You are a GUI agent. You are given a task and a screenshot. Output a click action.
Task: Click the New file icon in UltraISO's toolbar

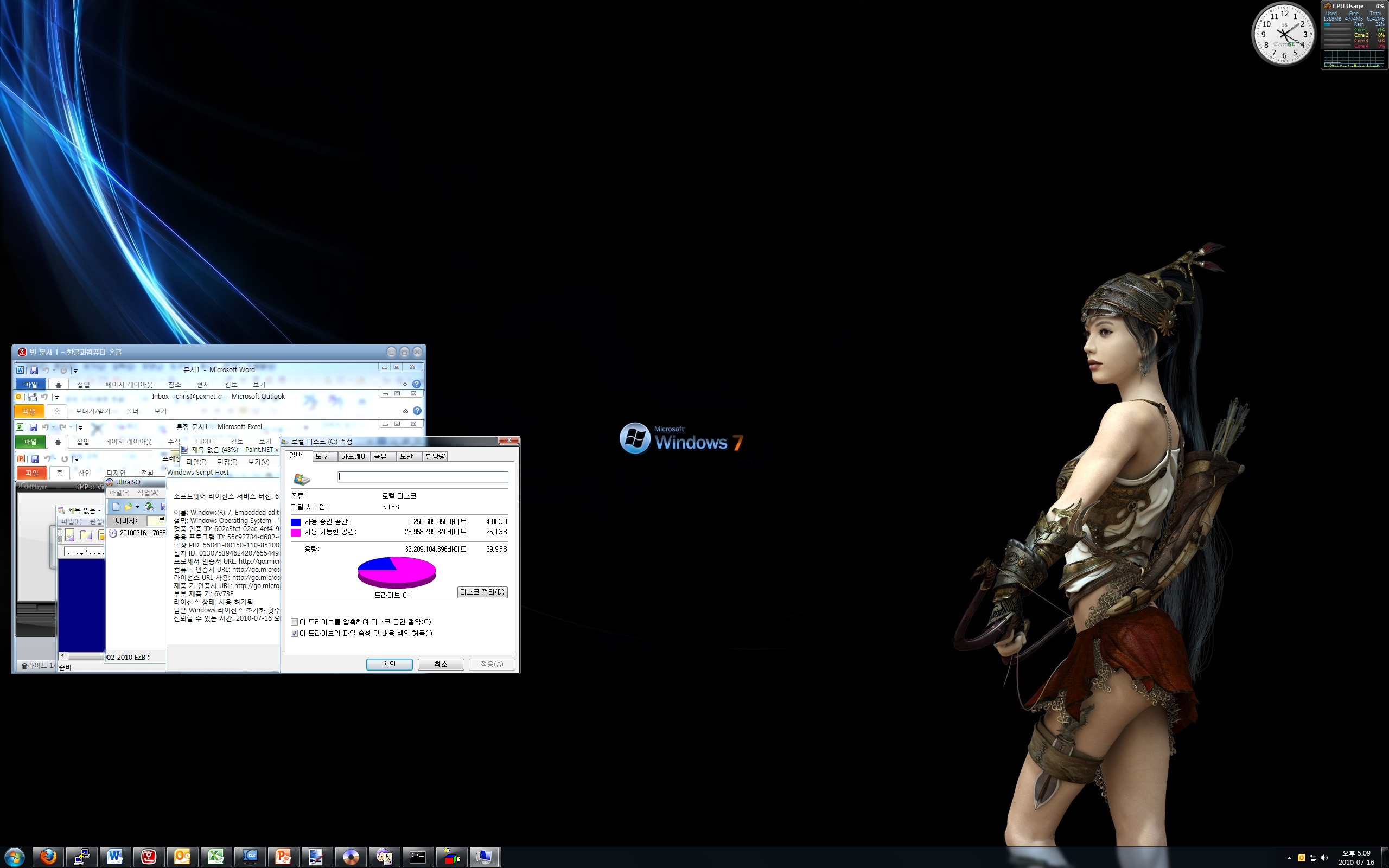pos(116,506)
